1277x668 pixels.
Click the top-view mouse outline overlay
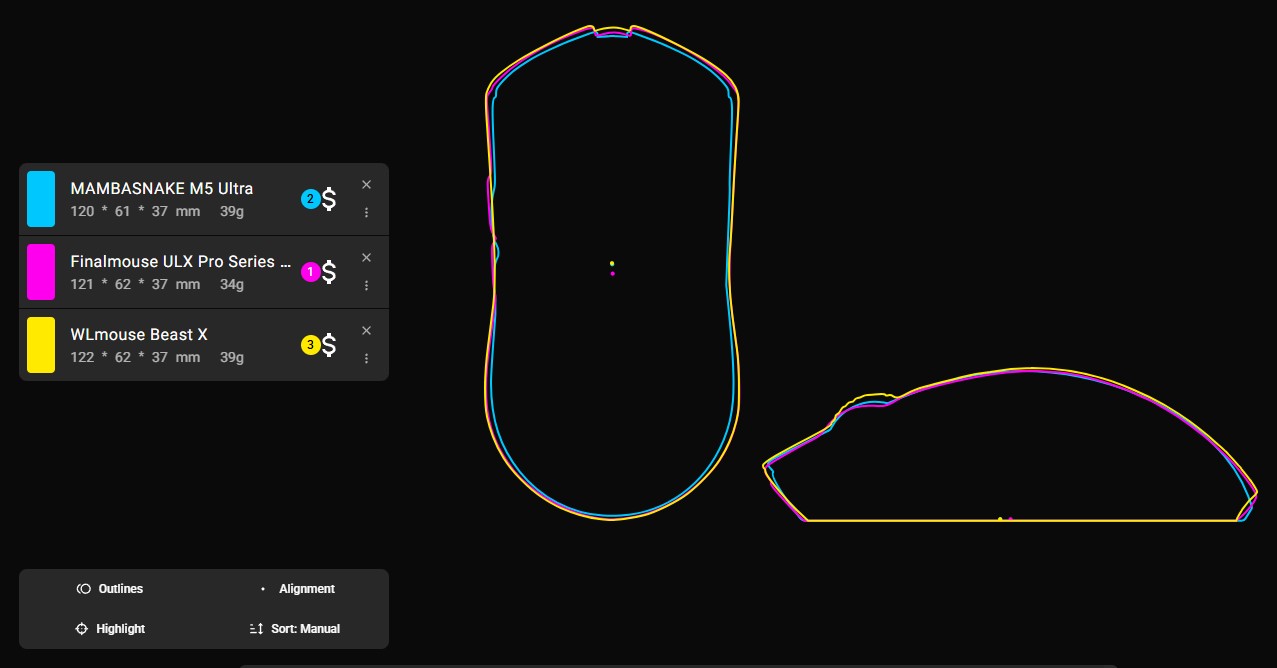pos(612,272)
